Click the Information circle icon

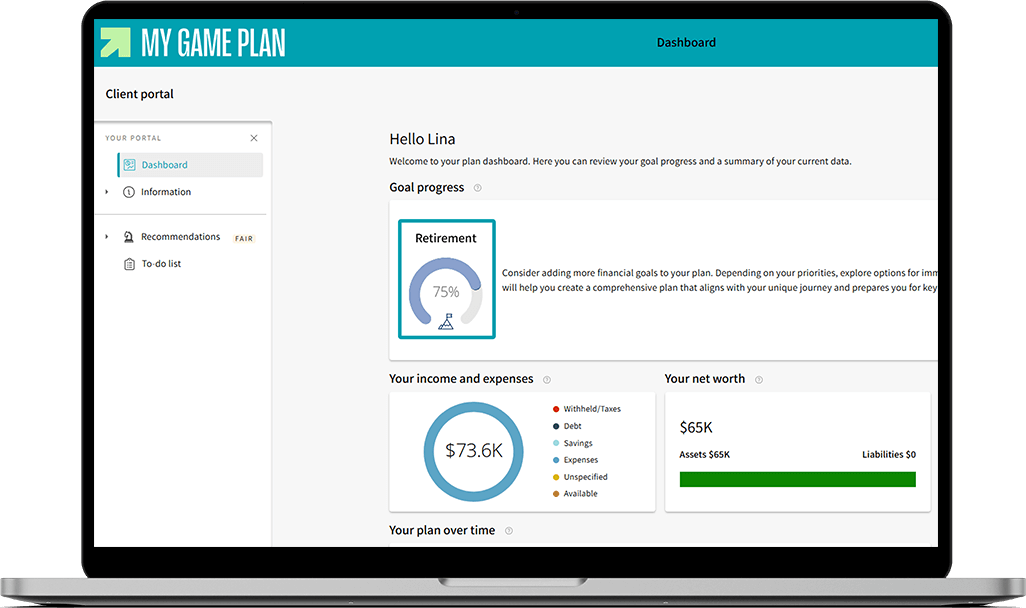[129, 192]
